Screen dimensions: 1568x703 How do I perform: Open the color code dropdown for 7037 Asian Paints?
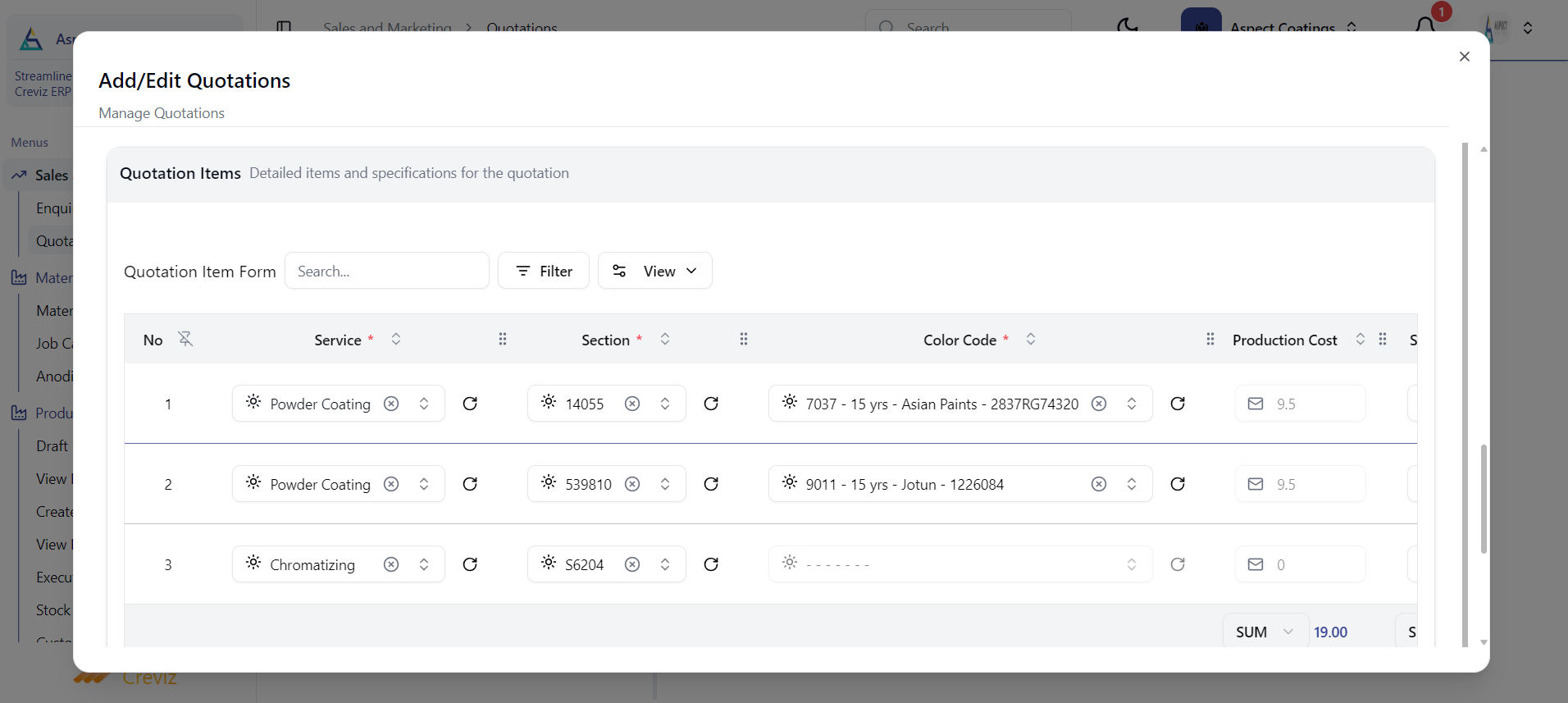pyautogui.click(x=1132, y=404)
